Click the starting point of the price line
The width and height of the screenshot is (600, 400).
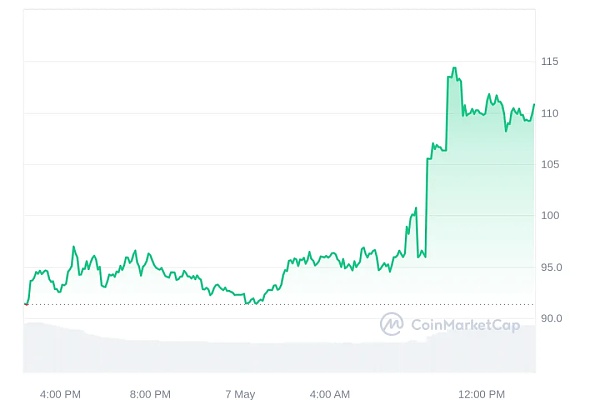tap(25, 303)
